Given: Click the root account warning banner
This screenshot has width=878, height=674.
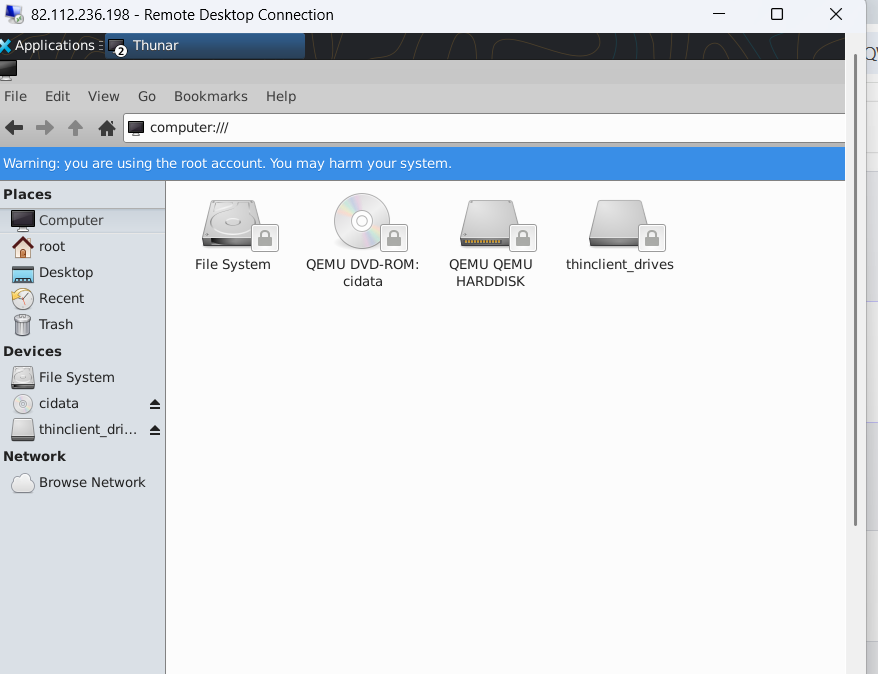Looking at the screenshot, I should 422,163.
